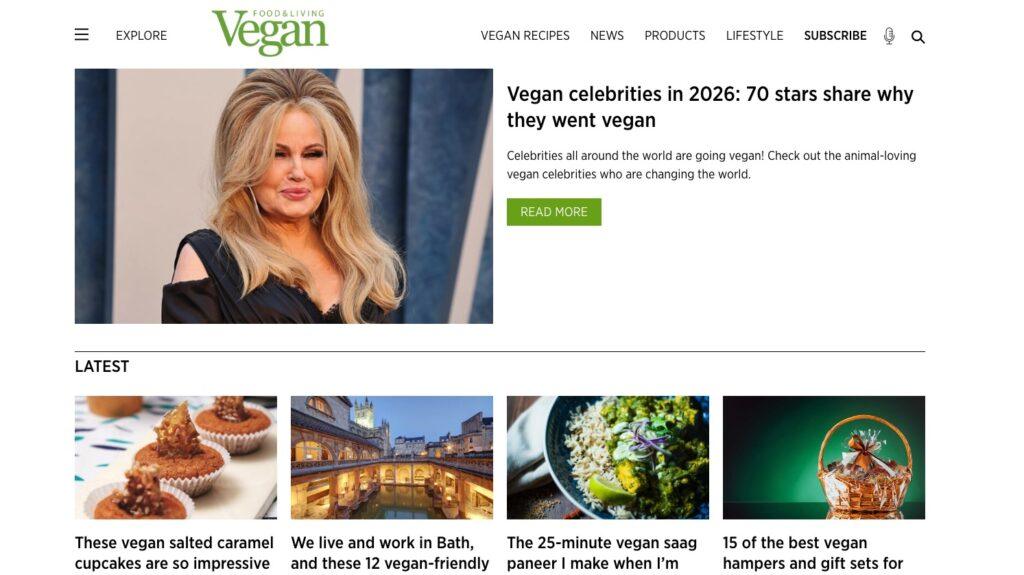
Task: Click the green Read More button
Action: coord(554,212)
